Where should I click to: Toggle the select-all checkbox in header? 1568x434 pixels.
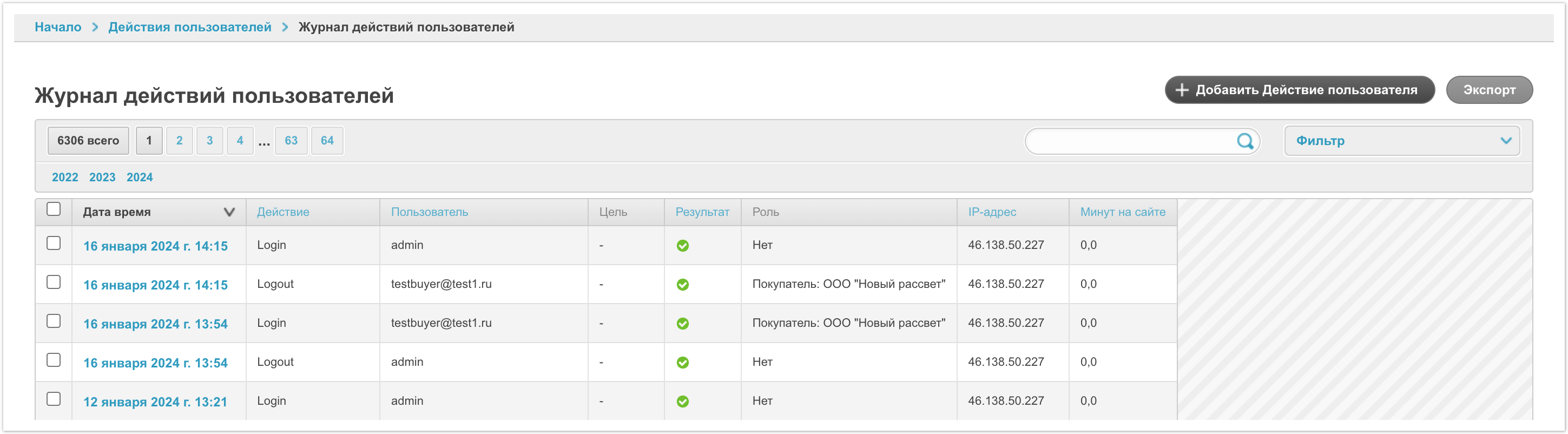pos(54,209)
